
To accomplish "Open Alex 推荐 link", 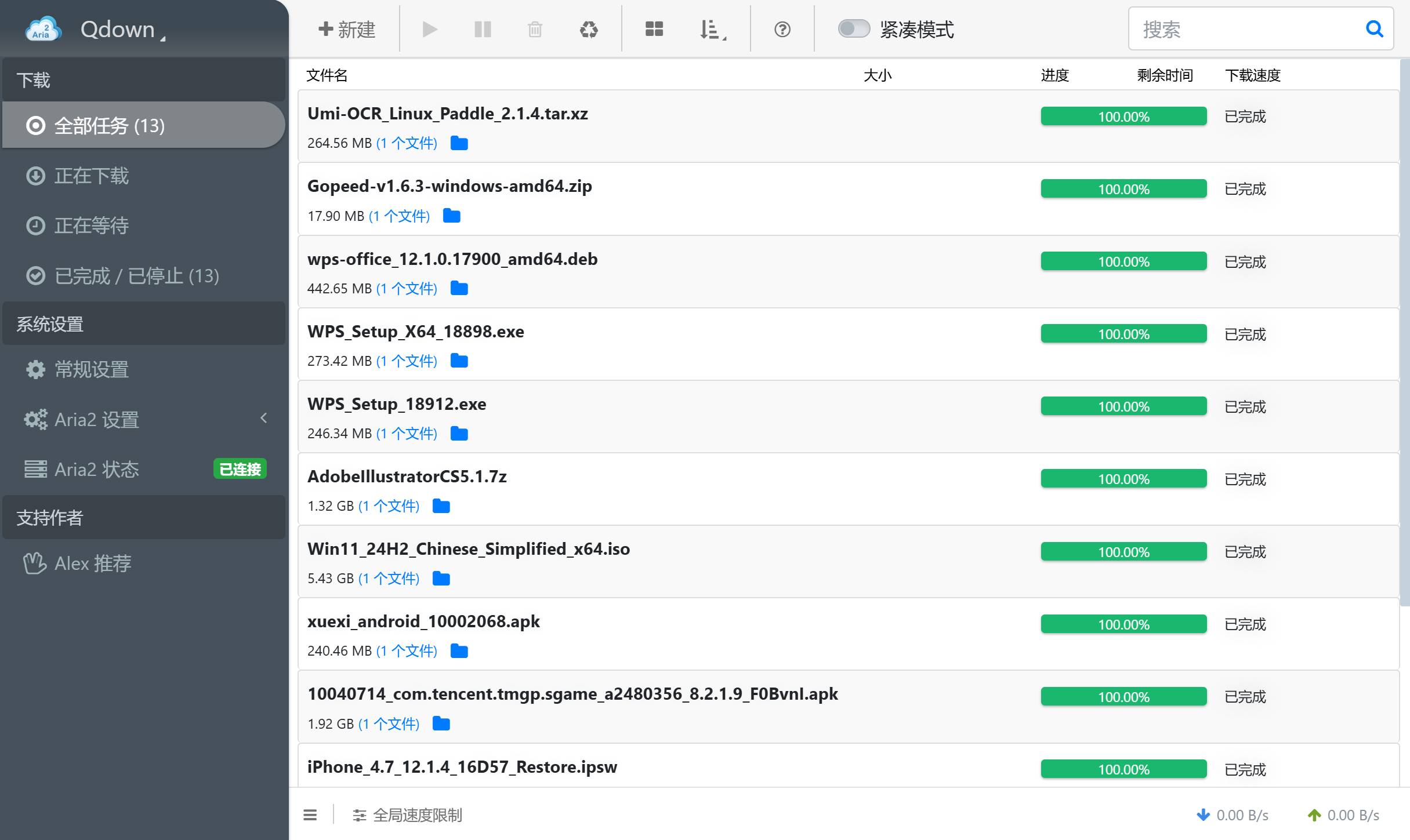I will (x=143, y=563).
